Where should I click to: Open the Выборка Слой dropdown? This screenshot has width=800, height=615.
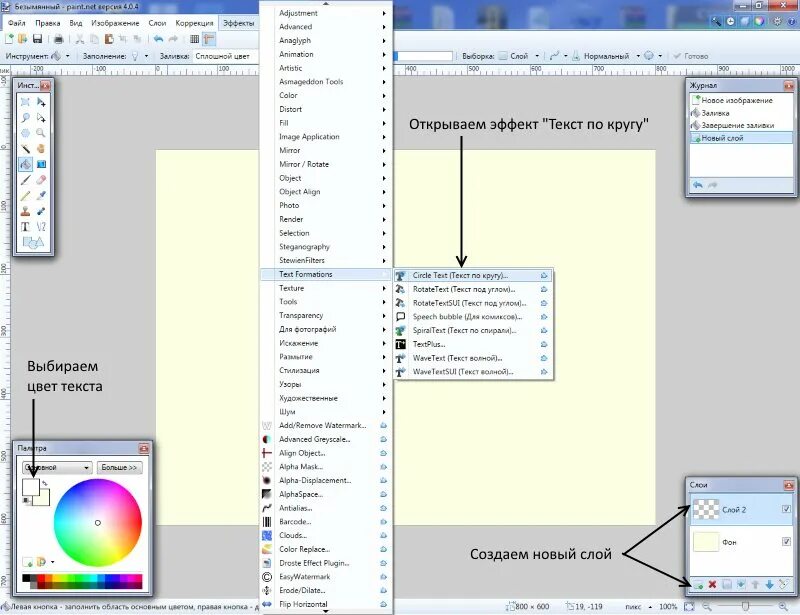tap(519, 56)
